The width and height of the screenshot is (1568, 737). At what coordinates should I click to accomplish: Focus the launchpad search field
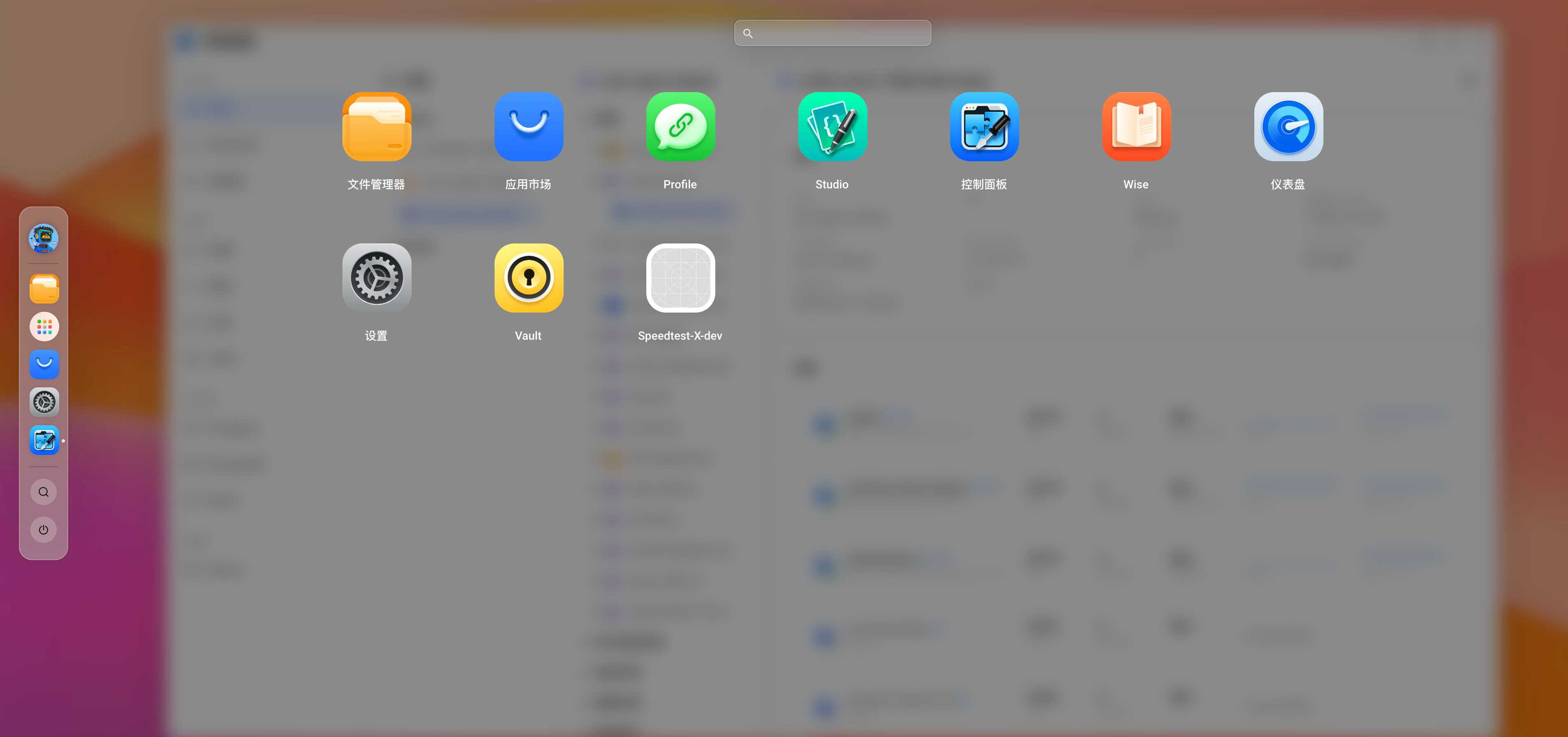[x=832, y=33]
